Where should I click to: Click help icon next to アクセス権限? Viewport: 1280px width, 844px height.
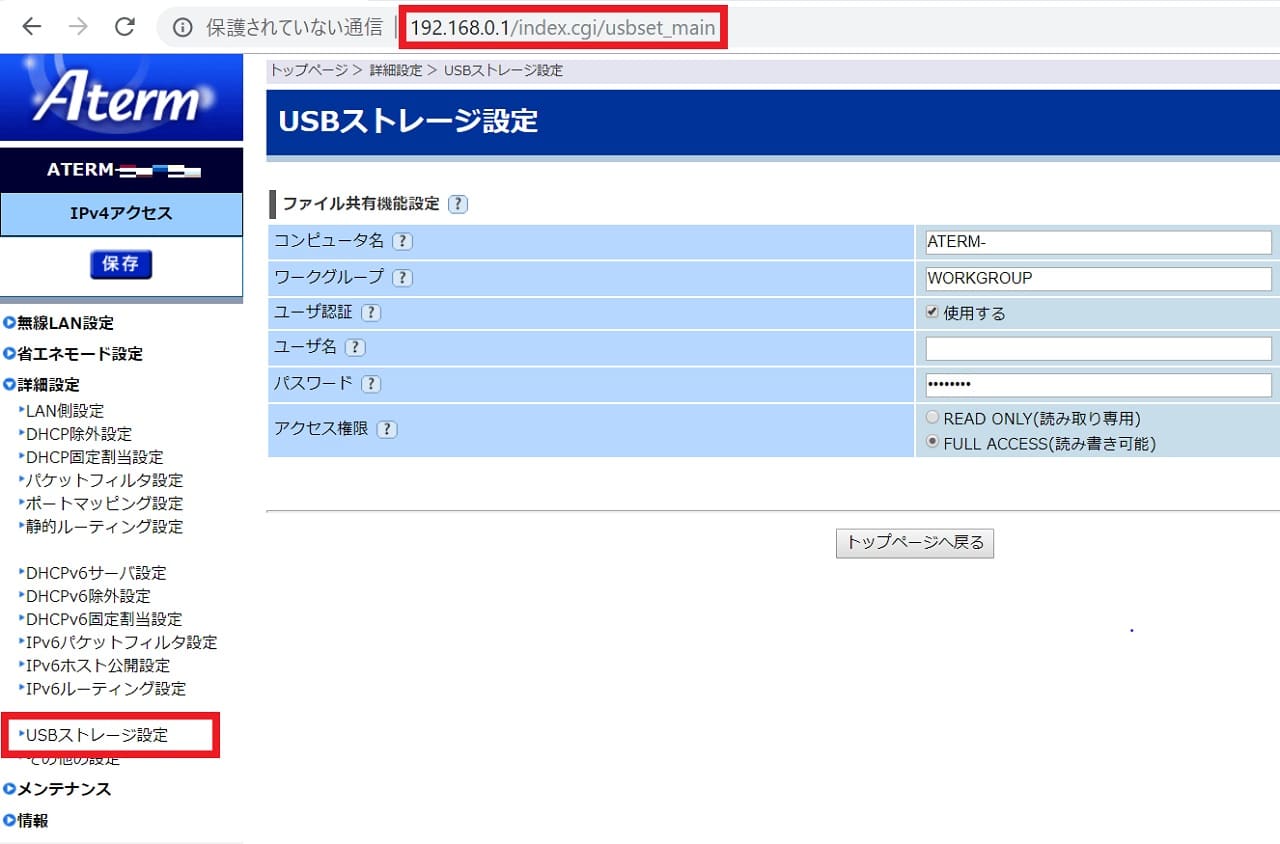click(386, 429)
